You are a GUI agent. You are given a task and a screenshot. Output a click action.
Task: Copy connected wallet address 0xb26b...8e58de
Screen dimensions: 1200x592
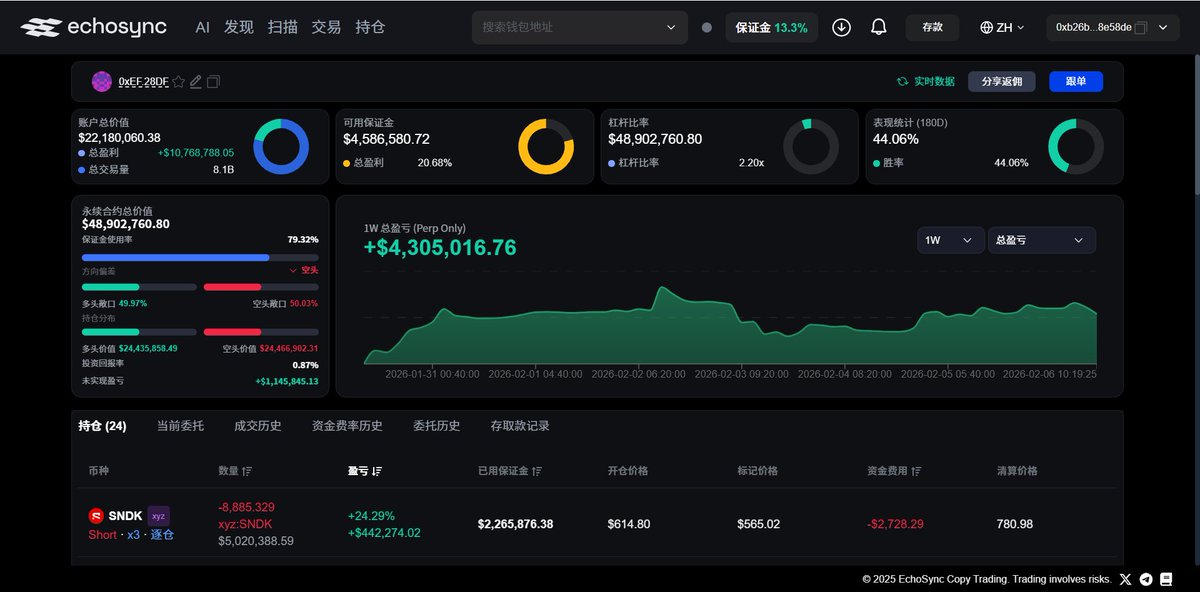click(1141, 28)
